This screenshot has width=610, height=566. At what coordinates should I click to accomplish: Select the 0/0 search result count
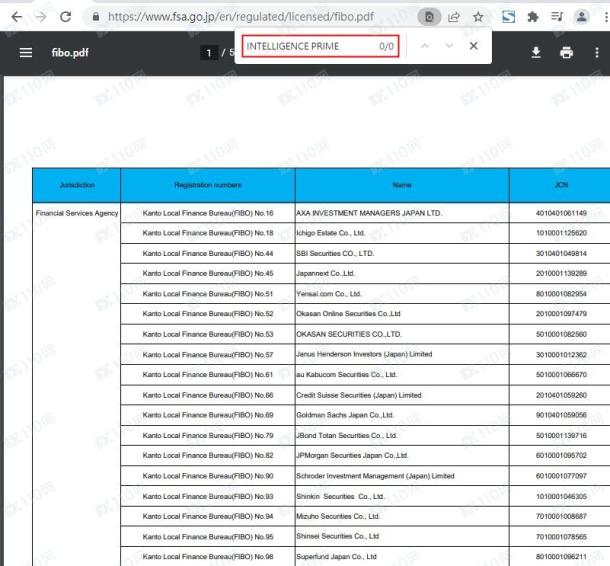pyautogui.click(x=386, y=46)
